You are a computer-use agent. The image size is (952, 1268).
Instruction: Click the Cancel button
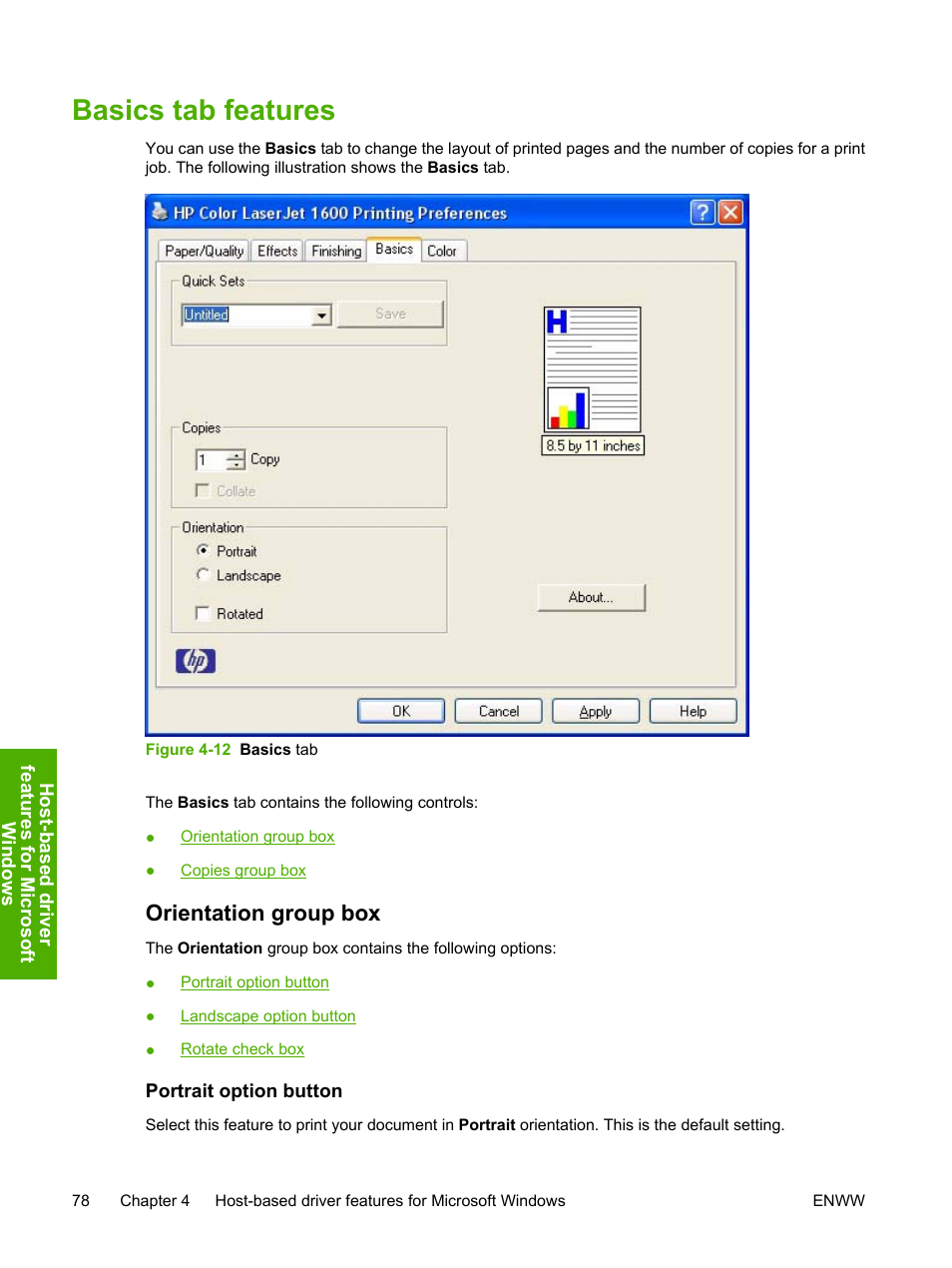click(x=499, y=711)
